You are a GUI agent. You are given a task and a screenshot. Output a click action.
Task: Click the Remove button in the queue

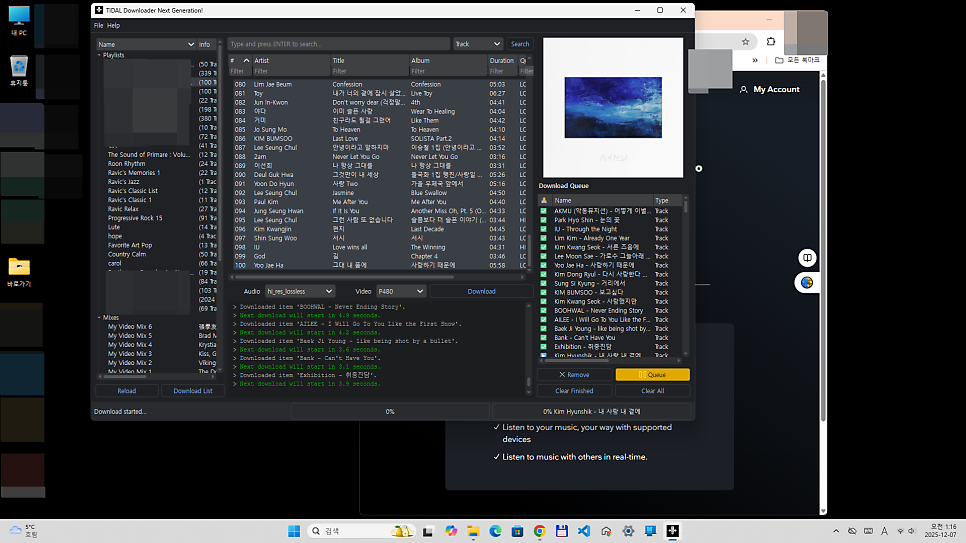[x=574, y=375]
